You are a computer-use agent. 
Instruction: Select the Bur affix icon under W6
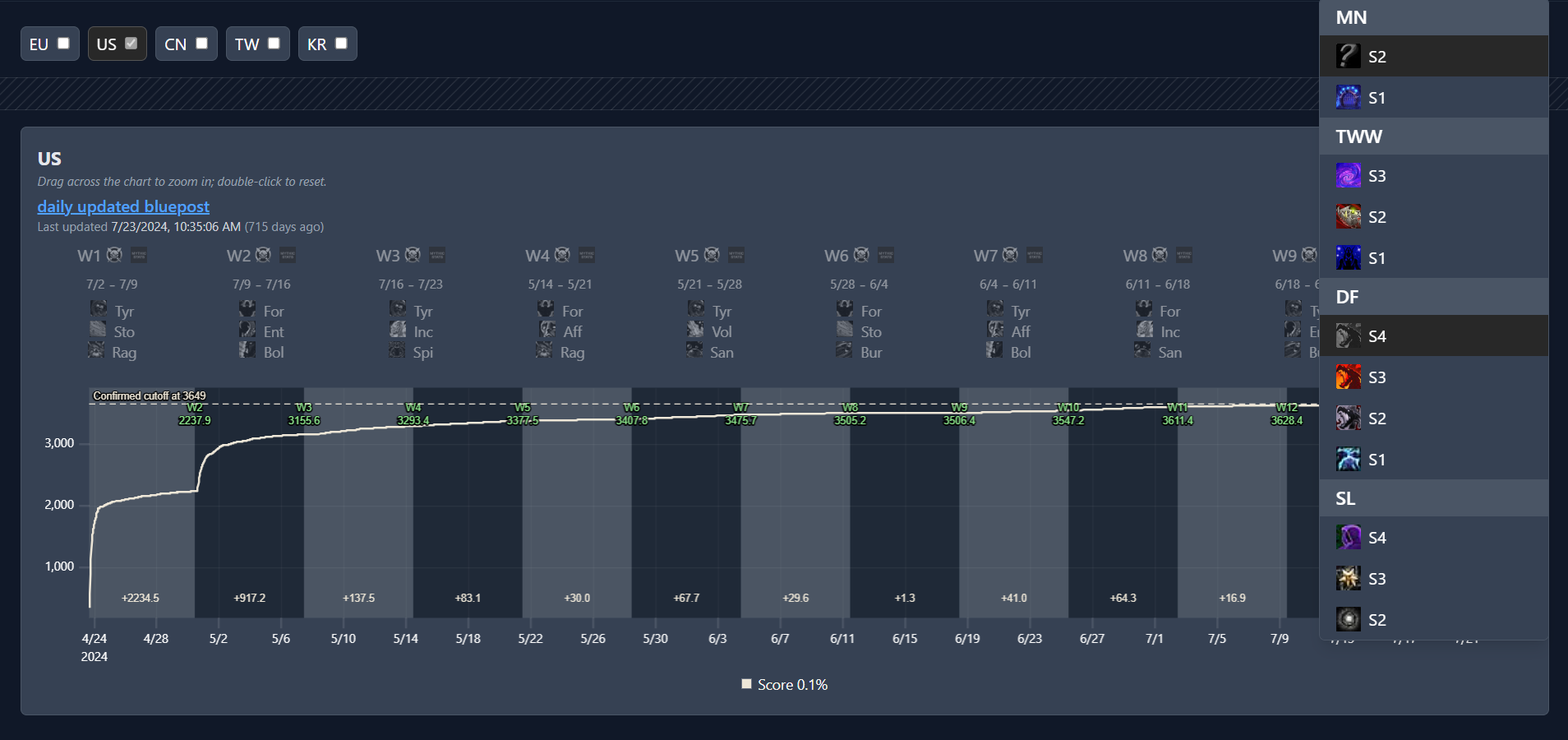tap(845, 349)
